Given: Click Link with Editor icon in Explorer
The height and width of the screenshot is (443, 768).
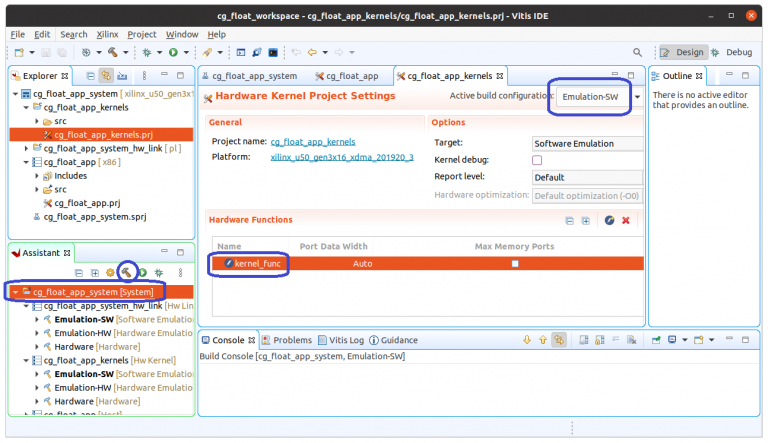Looking at the screenshot, I should coord(106,76).
